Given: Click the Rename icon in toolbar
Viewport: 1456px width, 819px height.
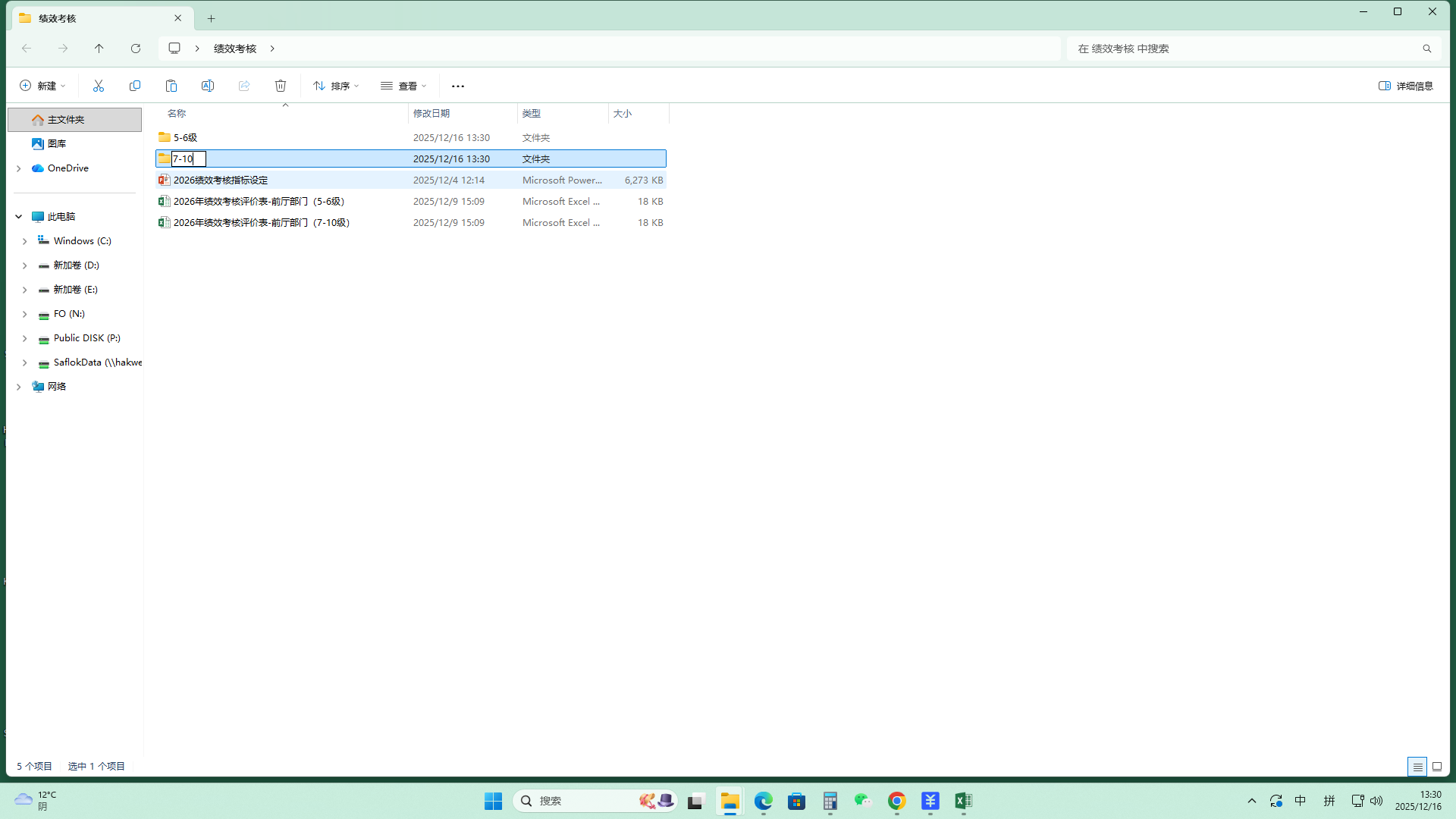Looking at the screenshot, I should [x=208, y=86].
